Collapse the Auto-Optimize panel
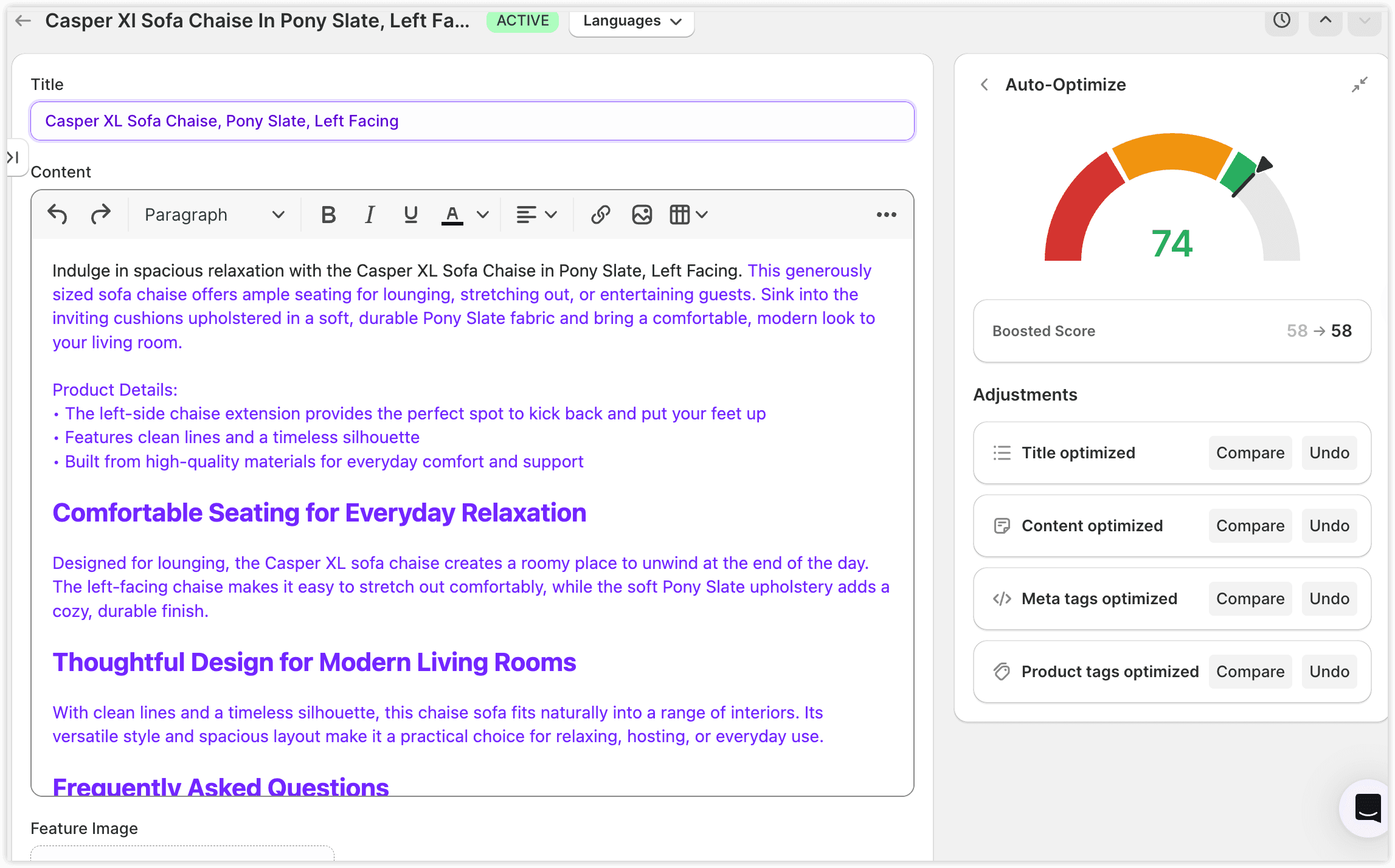1395x868 pixels. point(1360,84)
